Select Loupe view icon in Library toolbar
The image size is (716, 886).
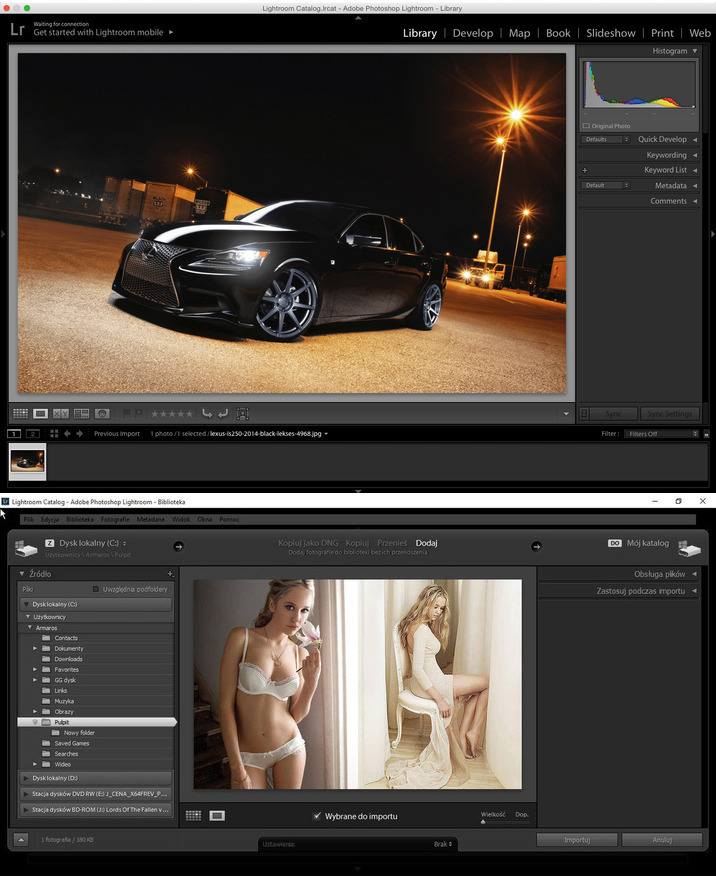40,413
